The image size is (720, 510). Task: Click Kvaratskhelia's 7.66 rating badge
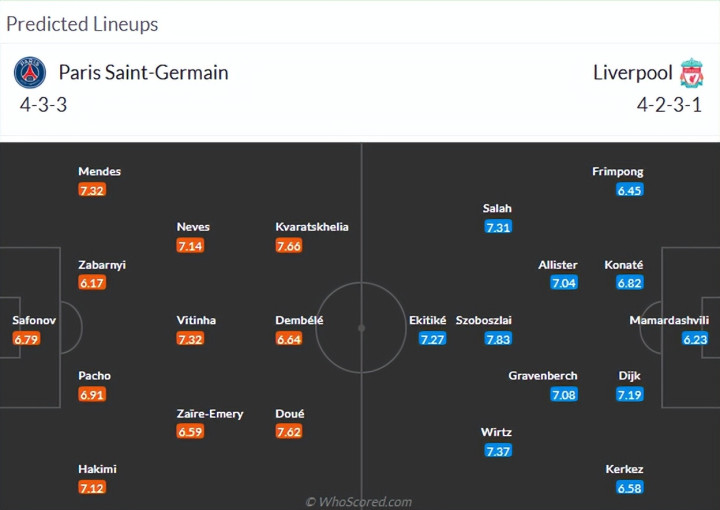(x=288, y=246)
